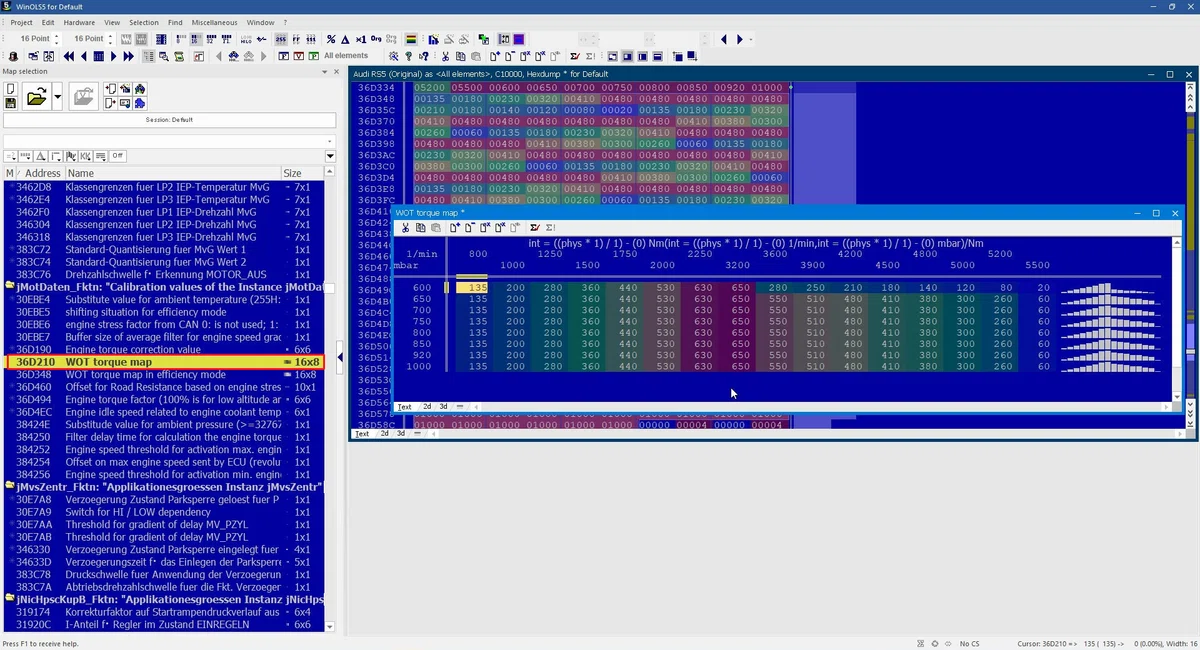1200x650 pixels.
Task: Click the rewind double arrow navigation icon
Action: pos(68,57)
